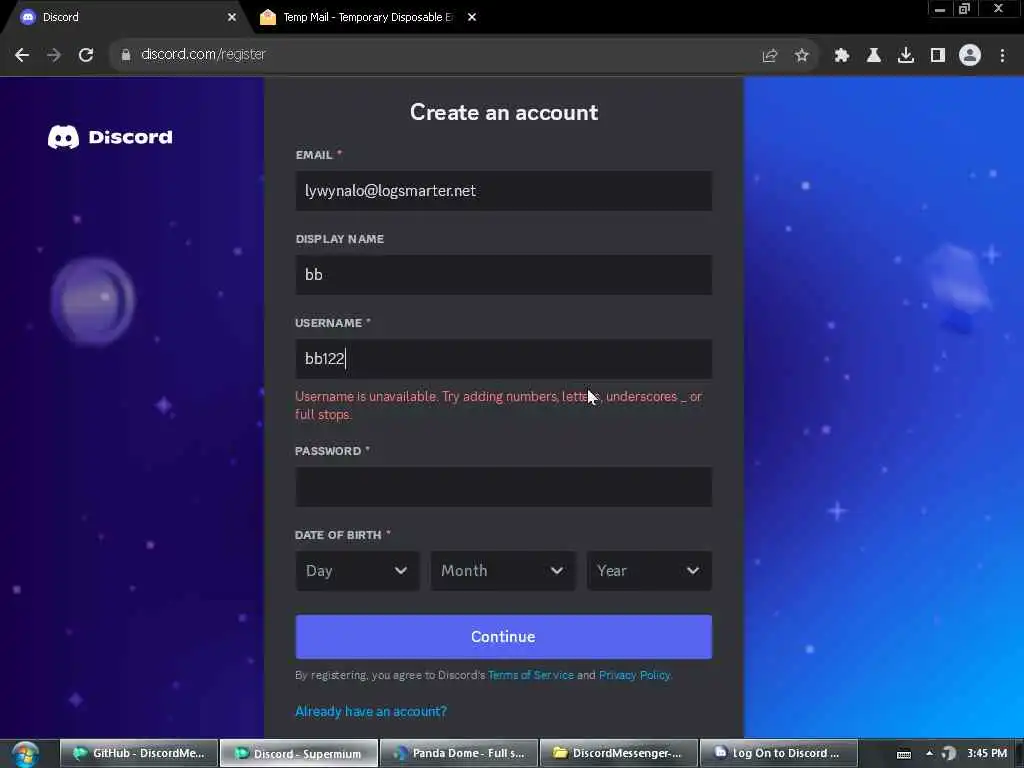Restore down the browser window
The image size is (1024, 768).
pyautogui.click(x=965, y=9)
